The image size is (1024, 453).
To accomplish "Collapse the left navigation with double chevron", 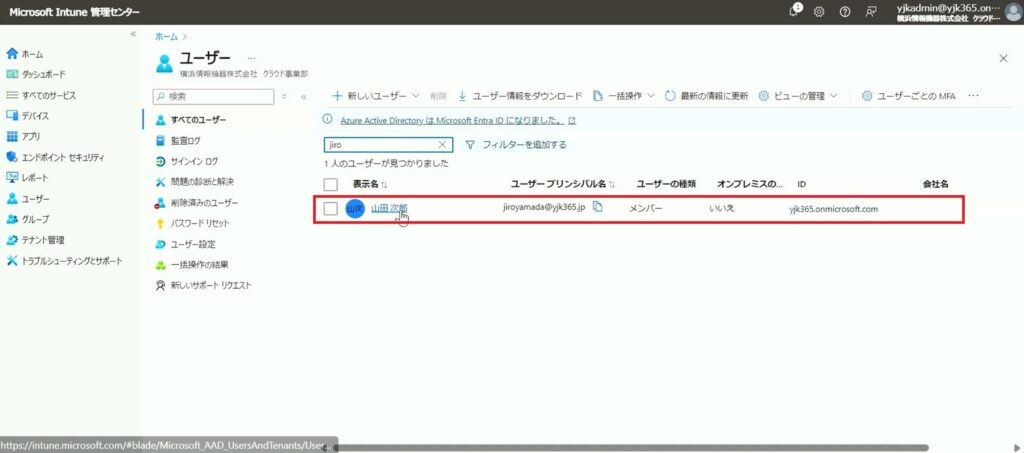I will 133,33.
